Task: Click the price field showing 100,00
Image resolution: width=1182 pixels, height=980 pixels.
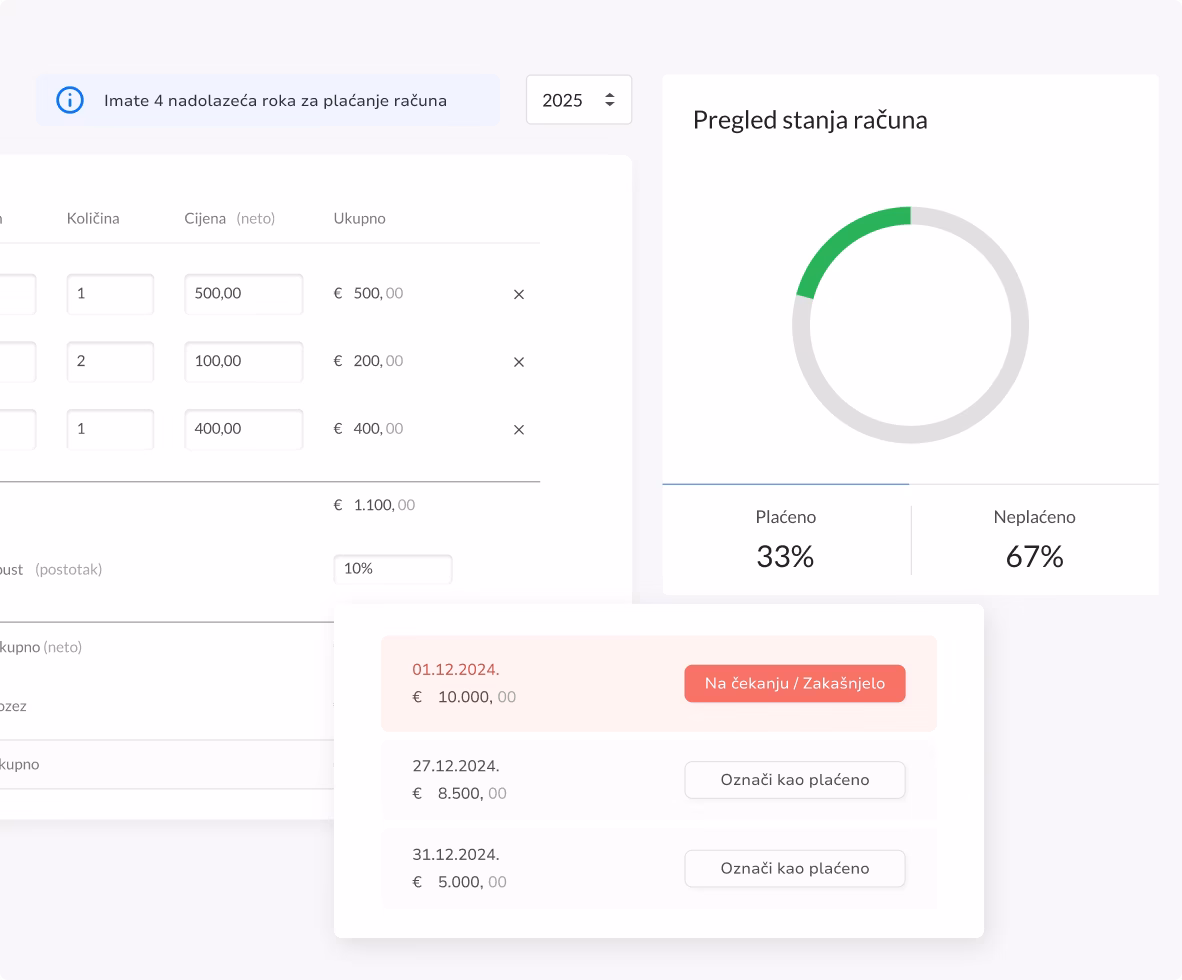Action: coord(243,361)
